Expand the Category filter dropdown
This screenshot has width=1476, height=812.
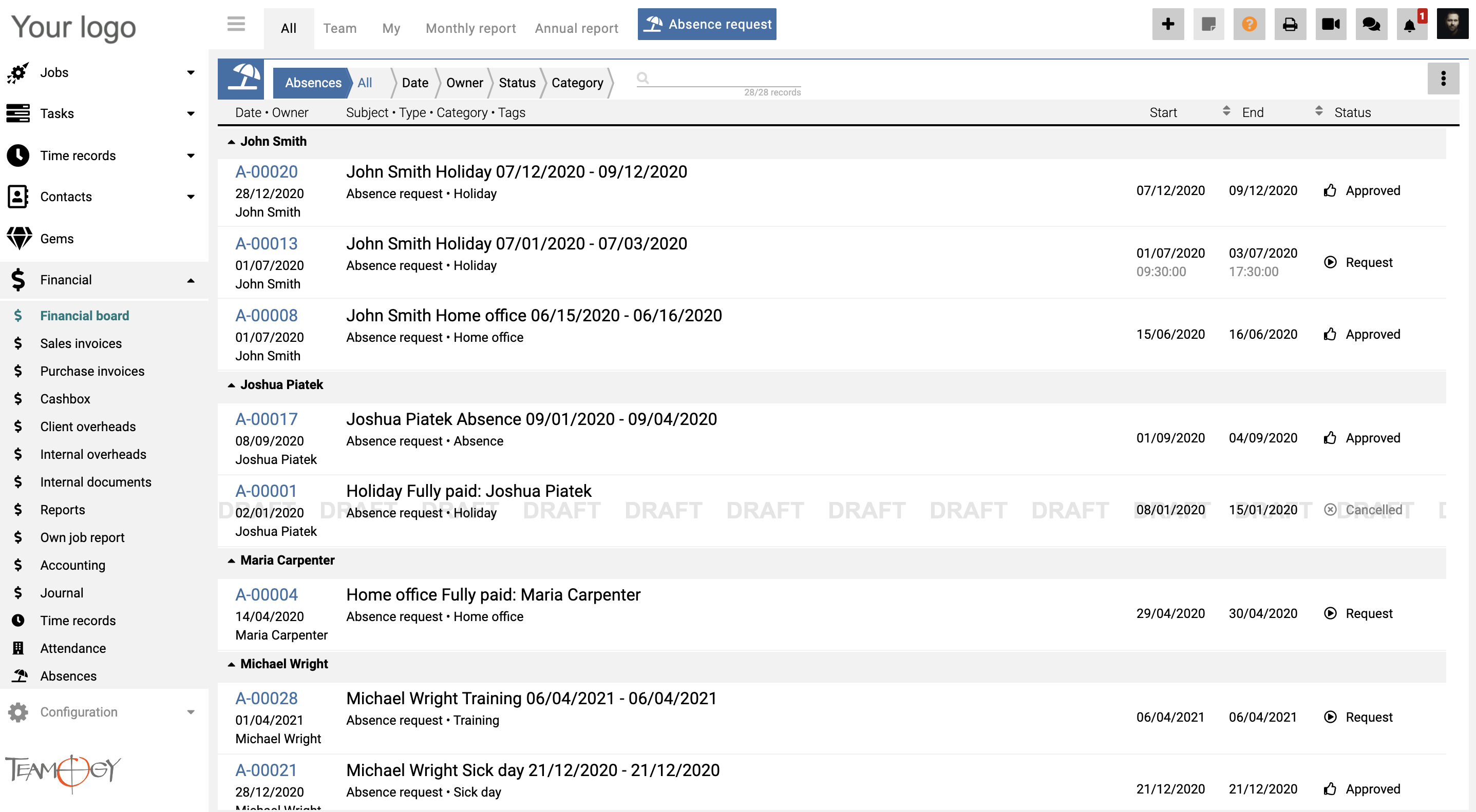(x=578, y=82)
